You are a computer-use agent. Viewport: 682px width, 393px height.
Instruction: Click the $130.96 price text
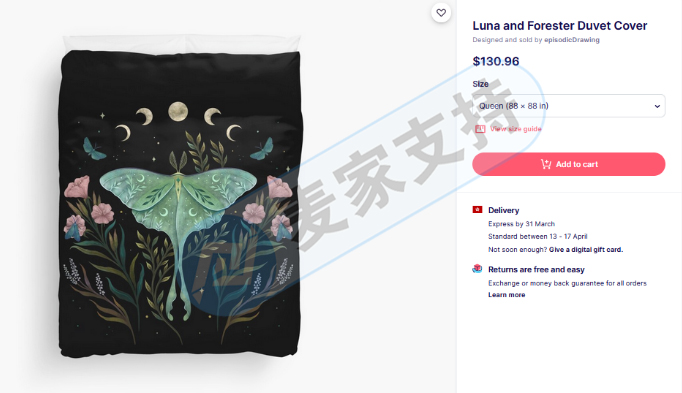pyautogui.click(x=496, y=61)
